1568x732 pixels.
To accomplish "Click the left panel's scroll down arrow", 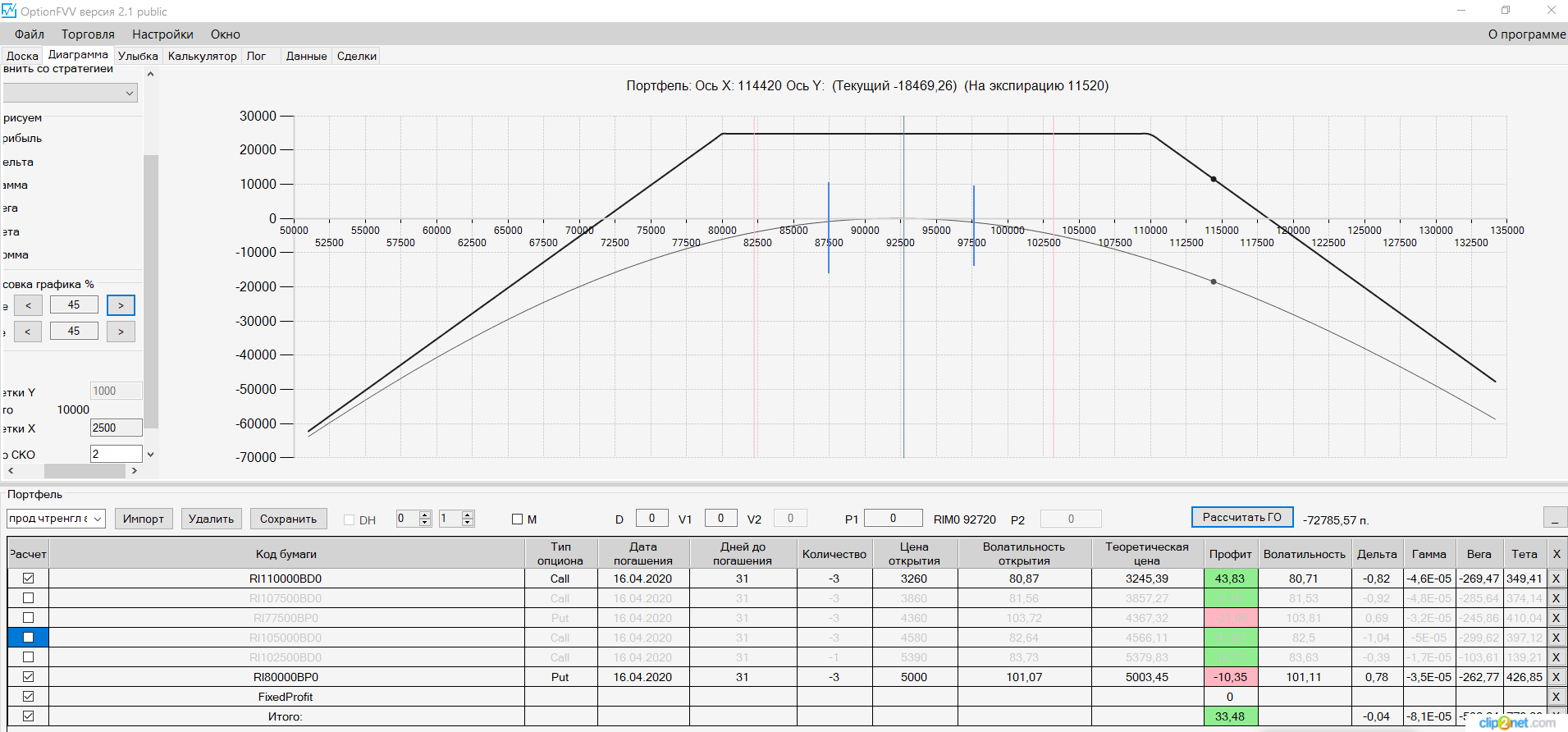I will click(x=150, y=455).
